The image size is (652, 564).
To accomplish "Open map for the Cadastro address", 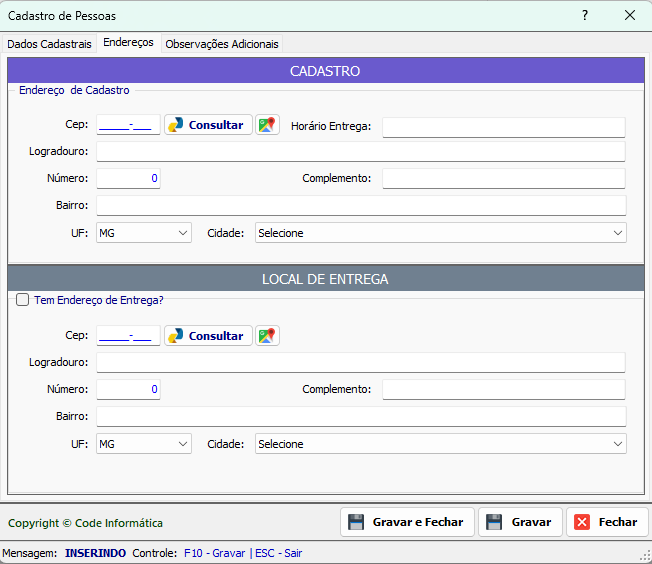I will pyautogui.click(x=267, y=125).
